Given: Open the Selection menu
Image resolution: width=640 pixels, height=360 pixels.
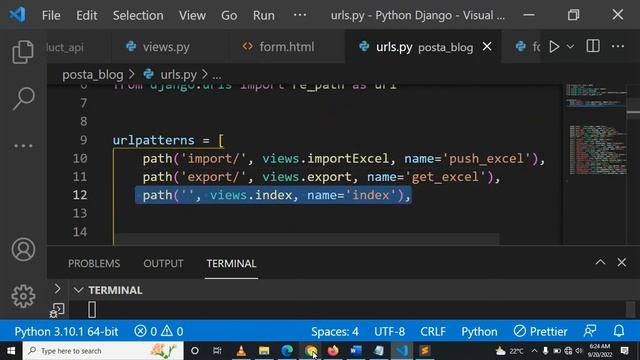Looking at the screenshot, I should [138, 16].
